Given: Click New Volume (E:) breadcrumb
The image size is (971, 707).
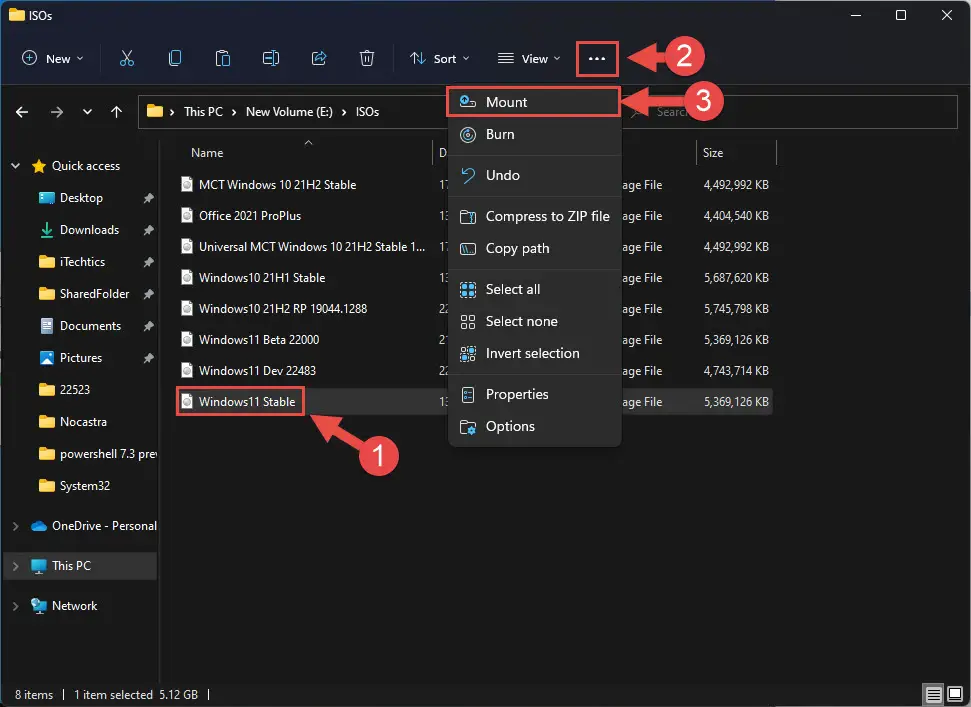Looking at the screenshot, I should click(289, 112).
